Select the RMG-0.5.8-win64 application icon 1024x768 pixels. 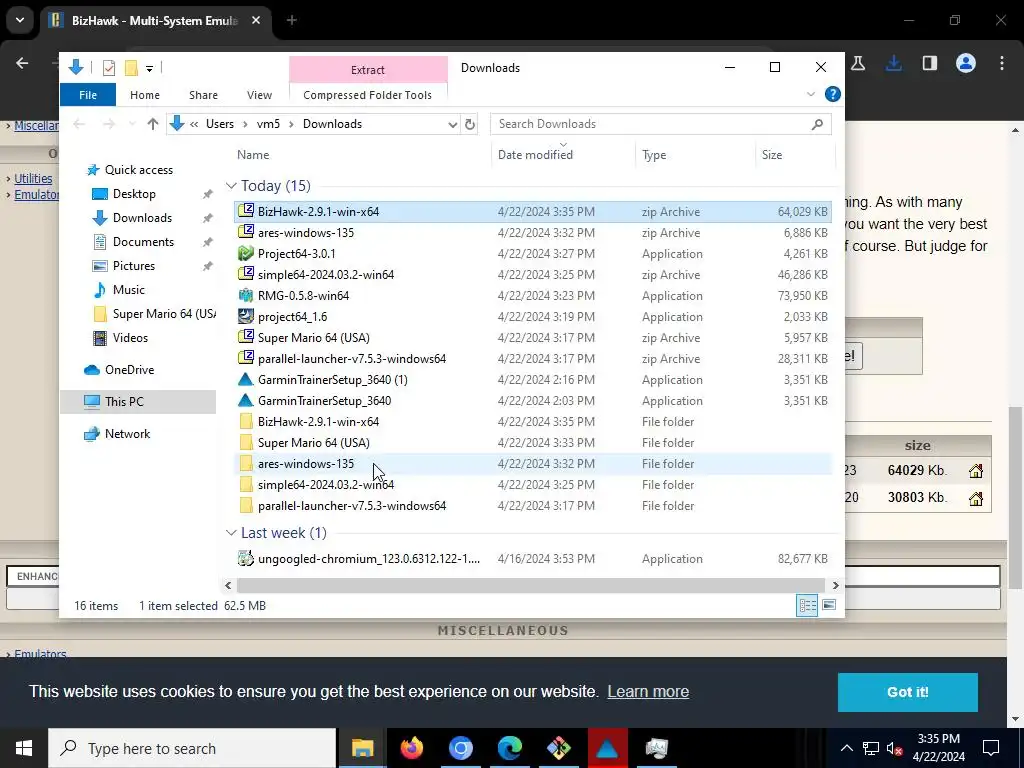246,295
